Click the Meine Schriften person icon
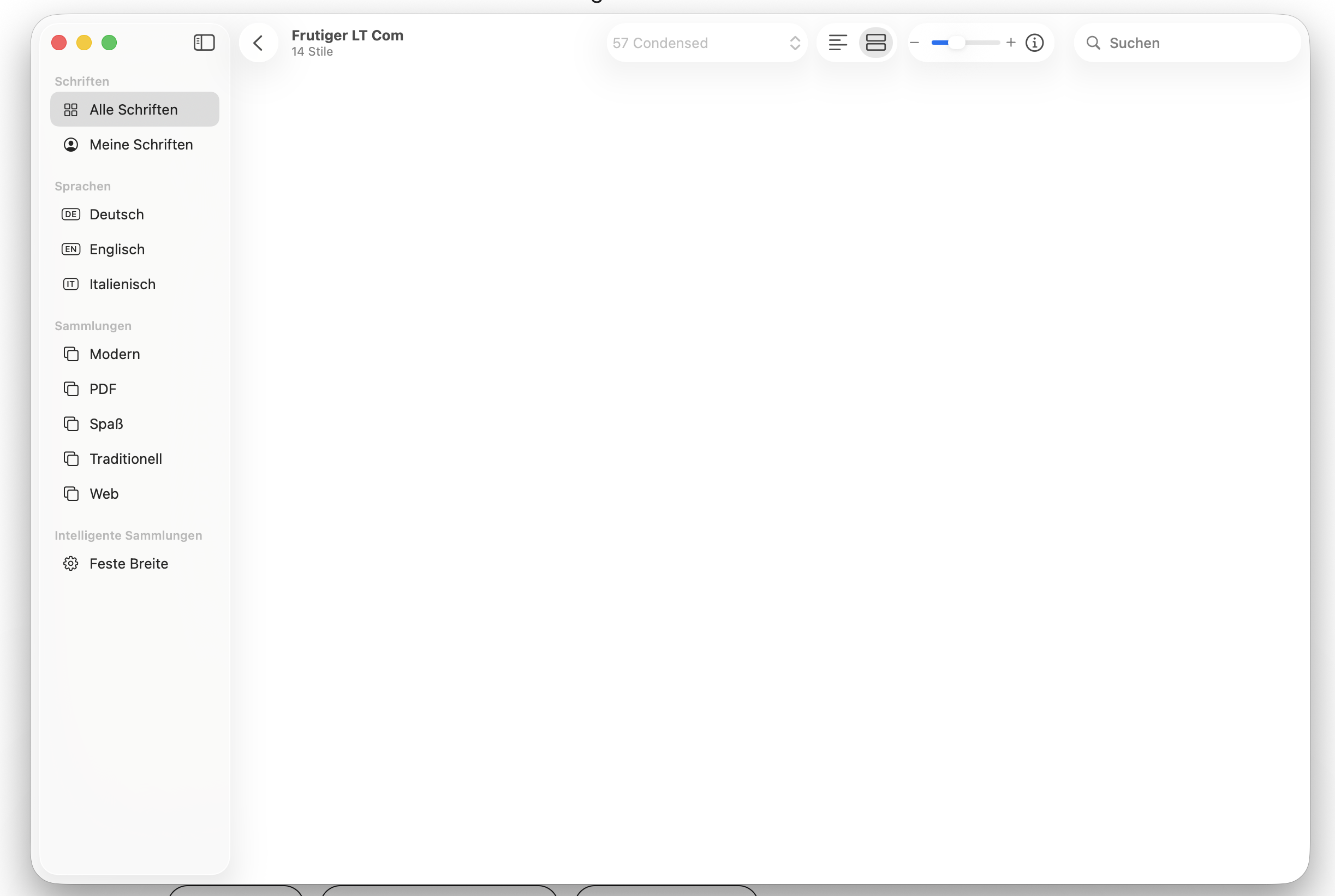The height and width of the screenshot is (896, 1335). [x=71, y=145]
